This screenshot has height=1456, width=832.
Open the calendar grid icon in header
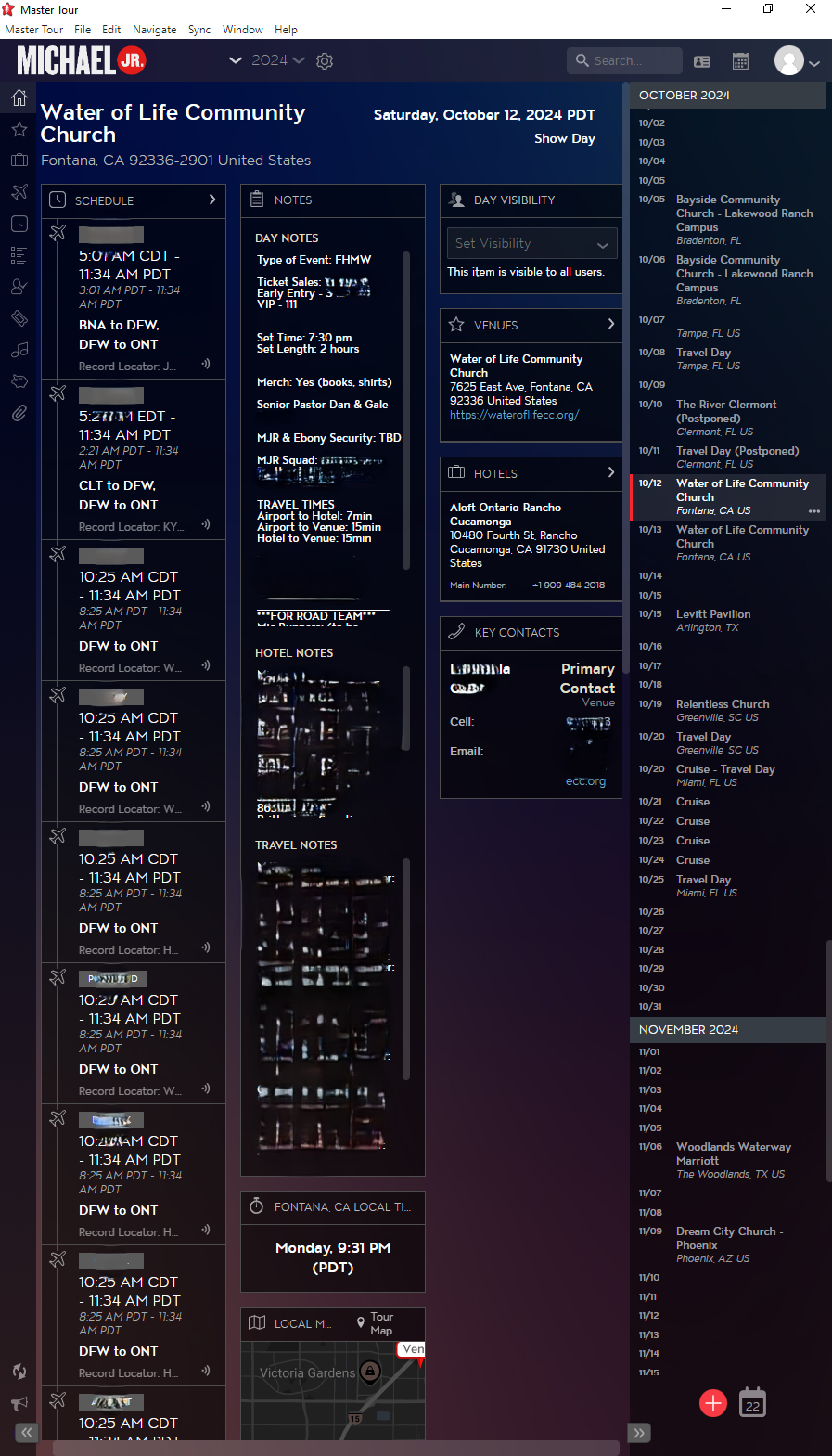[x=740, y=61]
